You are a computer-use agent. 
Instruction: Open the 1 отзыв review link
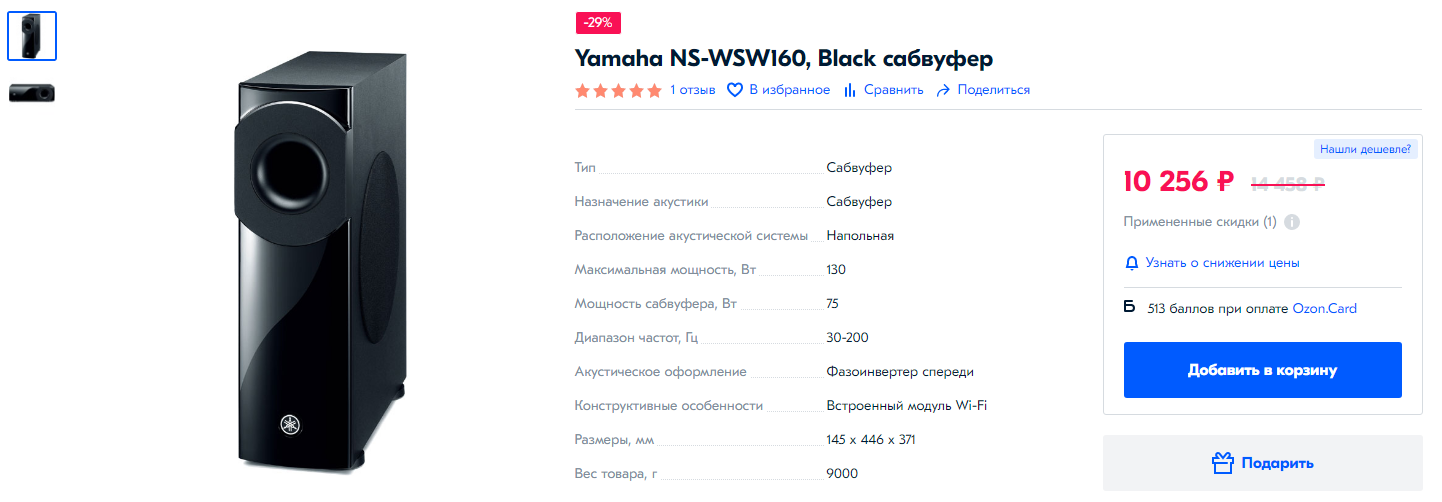[692, 90]
